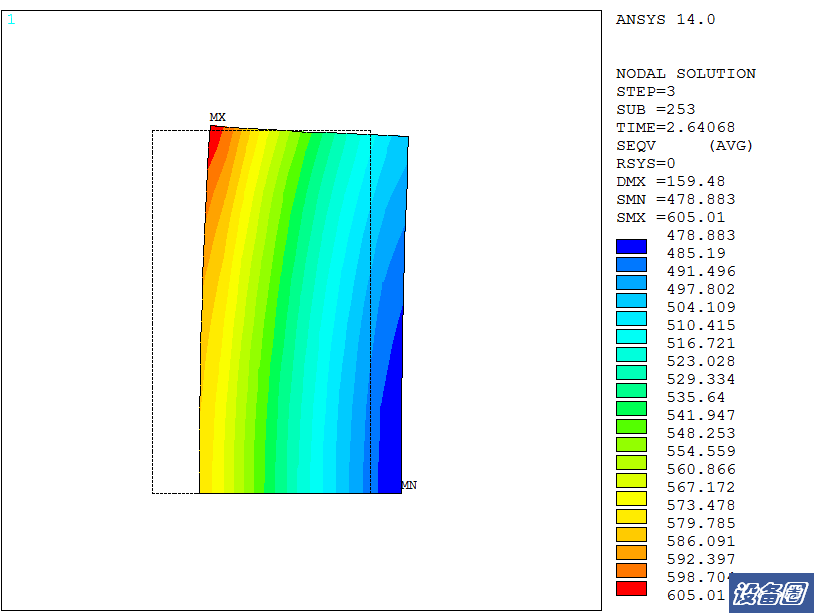The height and width of the screenshot is (613, 814).
Task: Click the SEQV stress type label
Action: click(635, 146)
